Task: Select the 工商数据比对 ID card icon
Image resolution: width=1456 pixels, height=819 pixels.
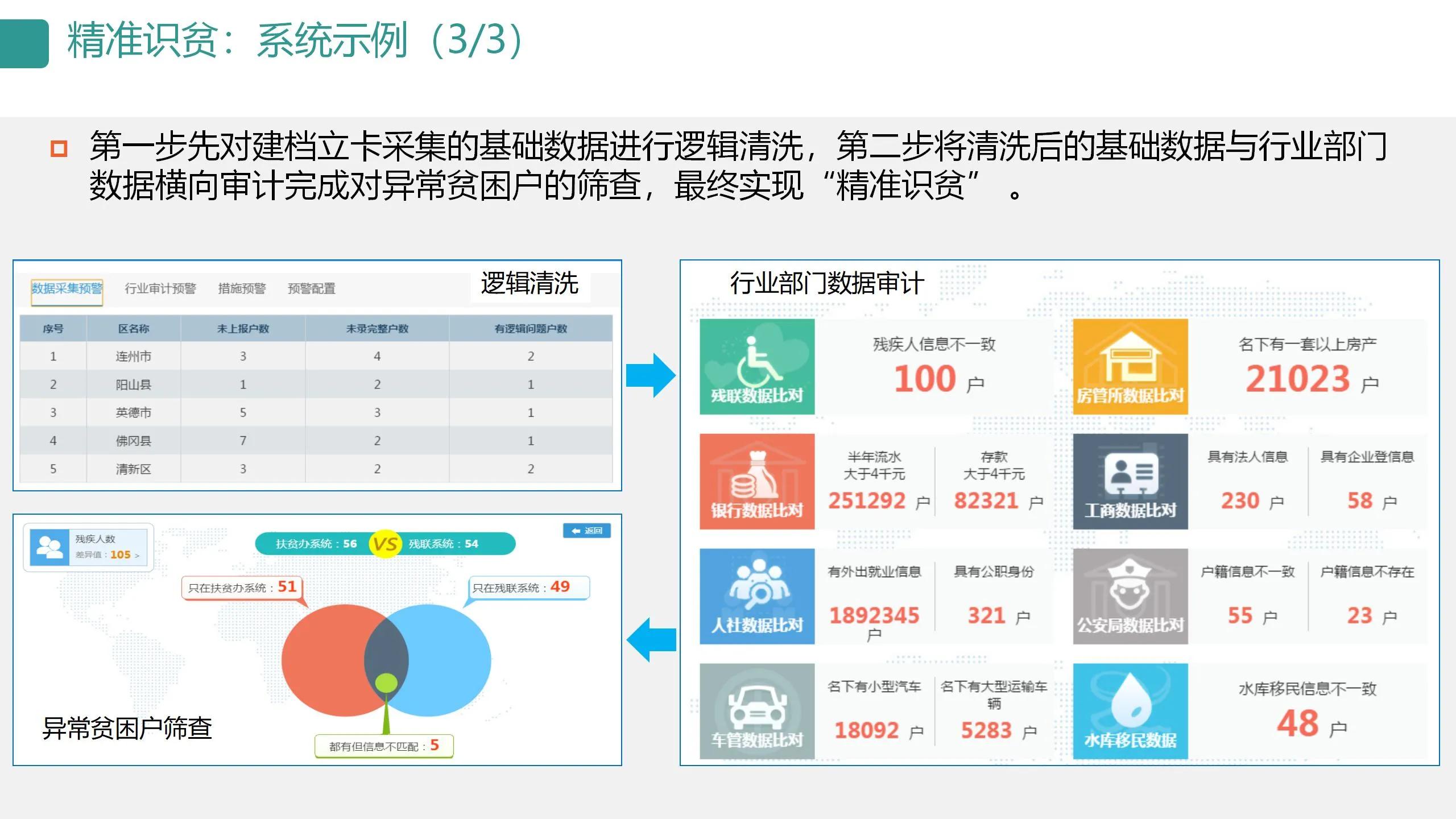Action: pos(1131,482)
